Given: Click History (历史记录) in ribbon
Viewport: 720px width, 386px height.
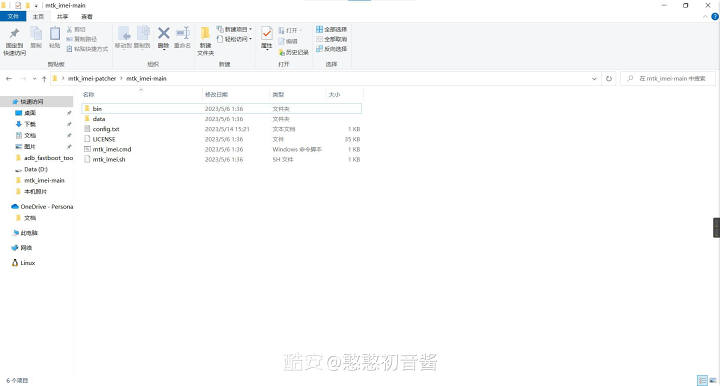Looking at the screenshot, I should 293,52.
